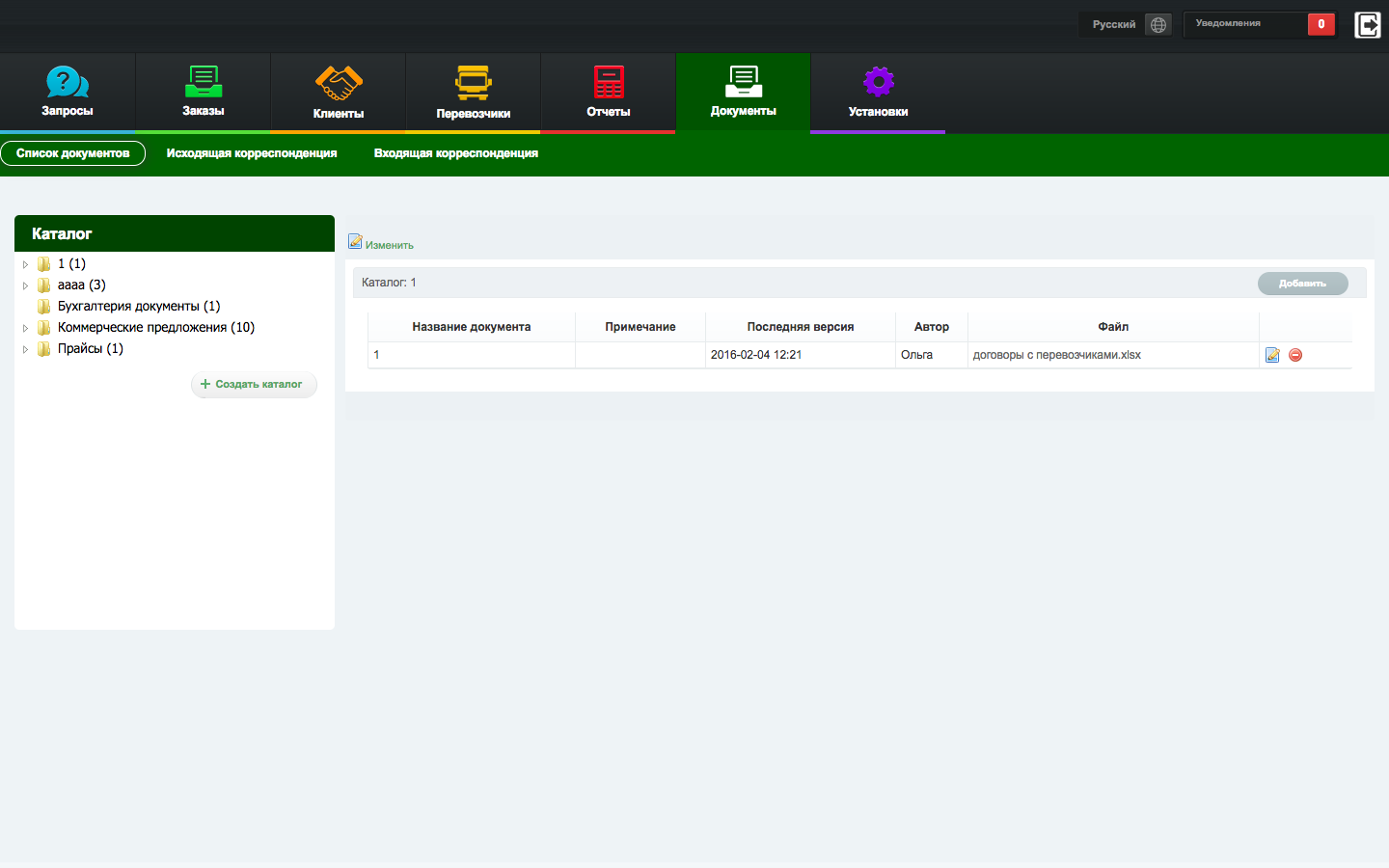Expand the Коммерческие предложения (10) node
This screenshot has height=868, width=1389.
click(x=26, y=328)
